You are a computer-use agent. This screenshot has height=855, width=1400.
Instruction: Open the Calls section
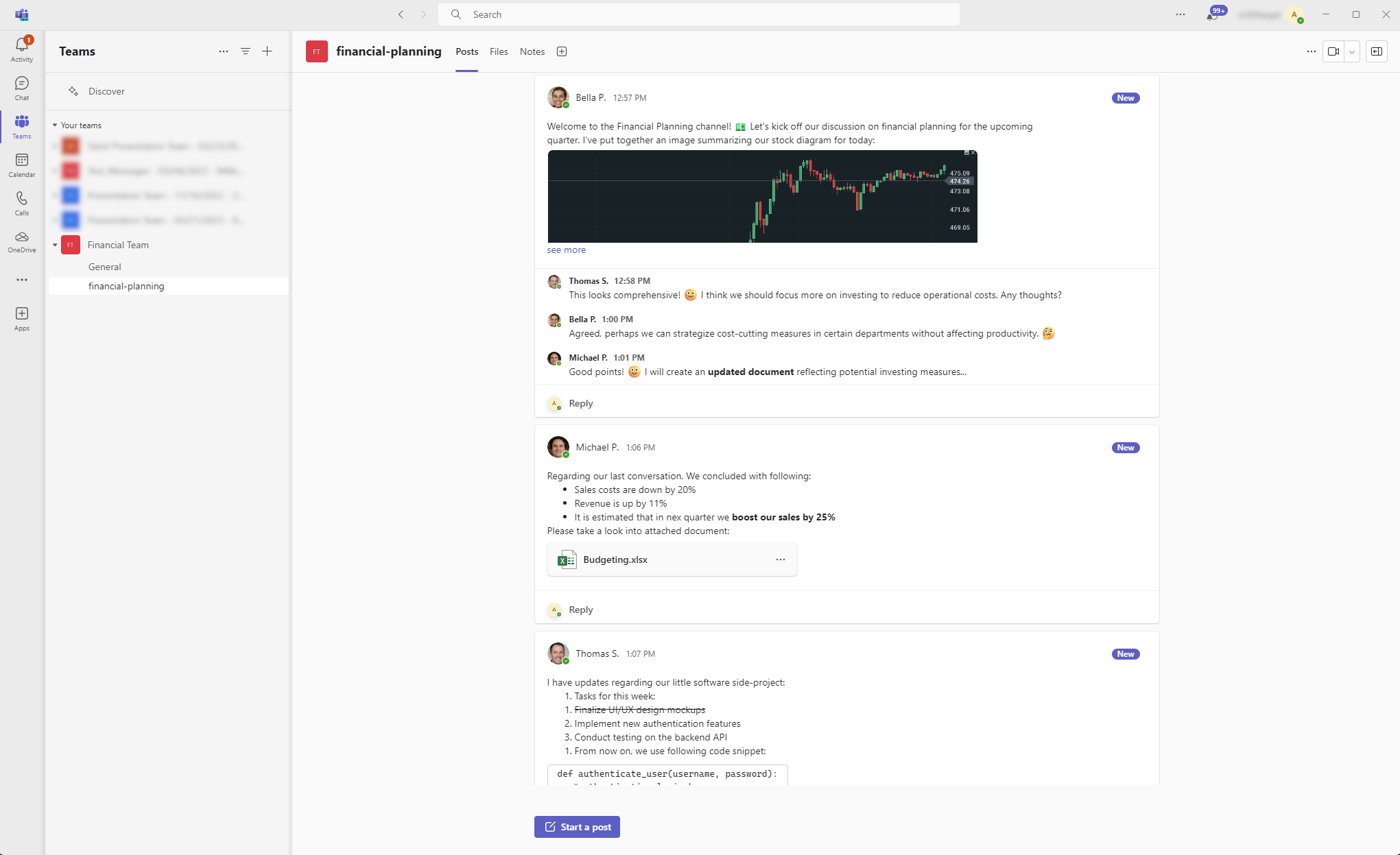pos(22,204)
